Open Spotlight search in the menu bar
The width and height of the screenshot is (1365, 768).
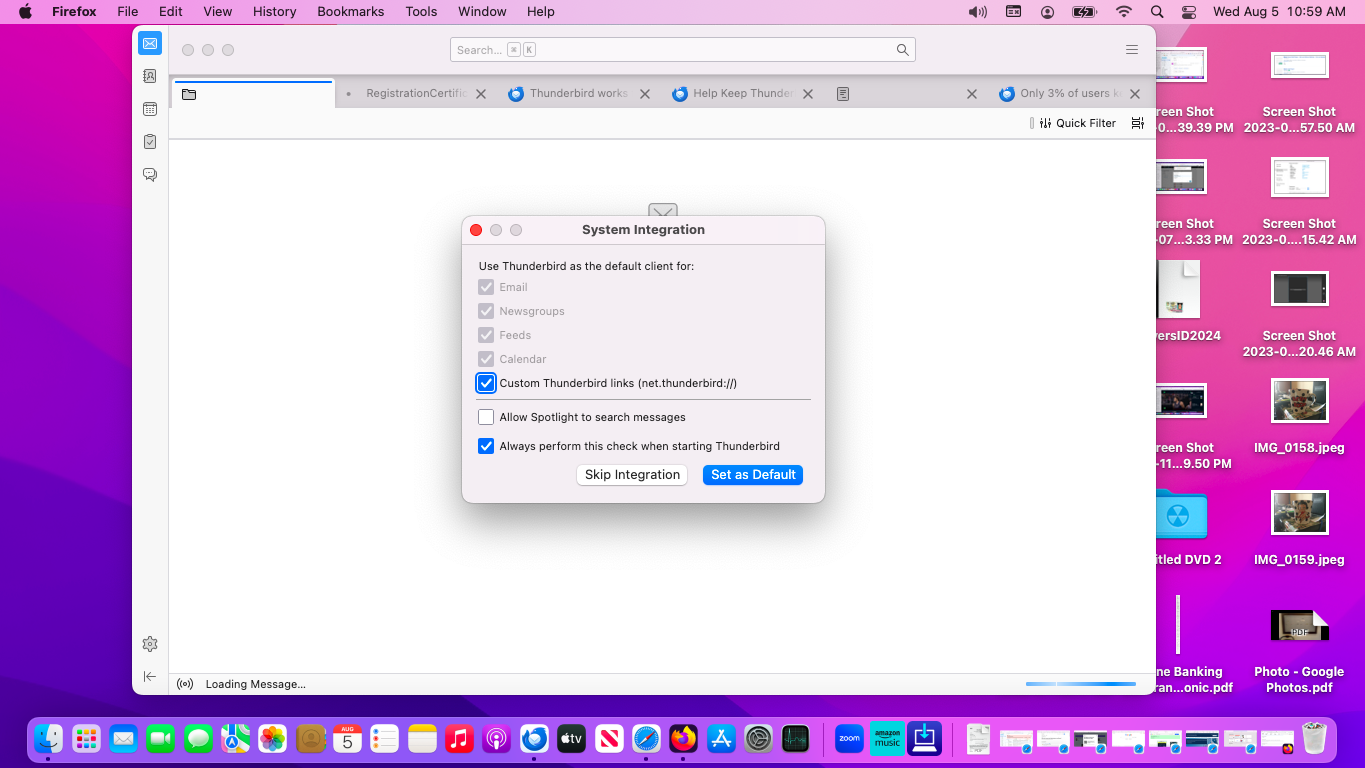coord(1157,12)
